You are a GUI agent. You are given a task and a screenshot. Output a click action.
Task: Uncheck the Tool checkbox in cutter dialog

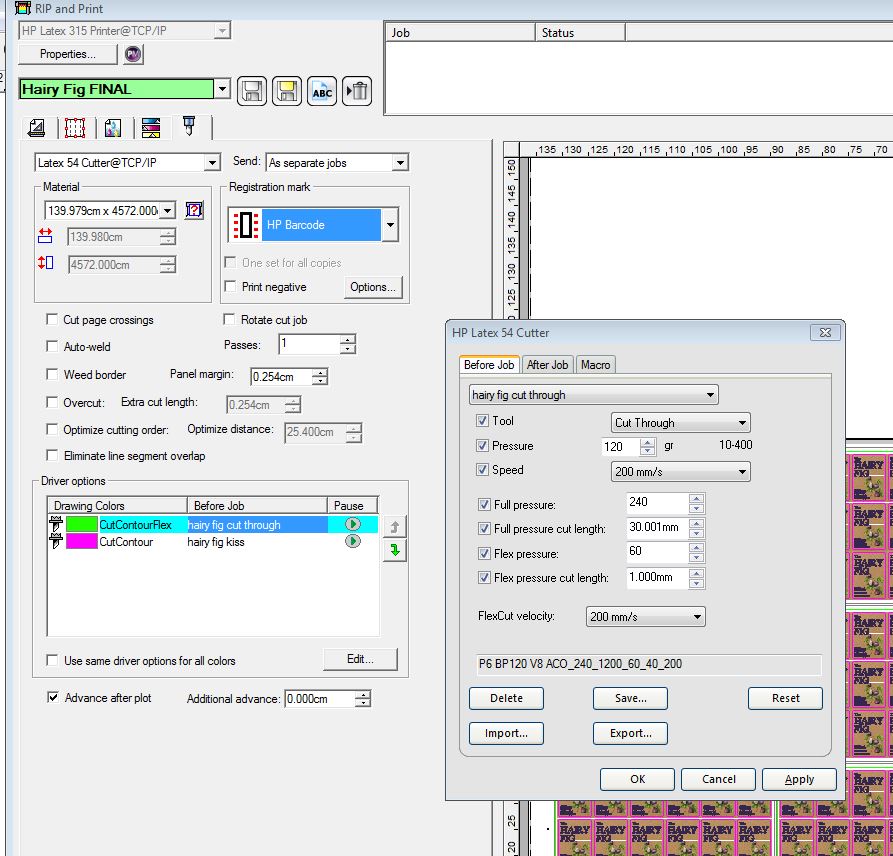click(x=482, y=420)
